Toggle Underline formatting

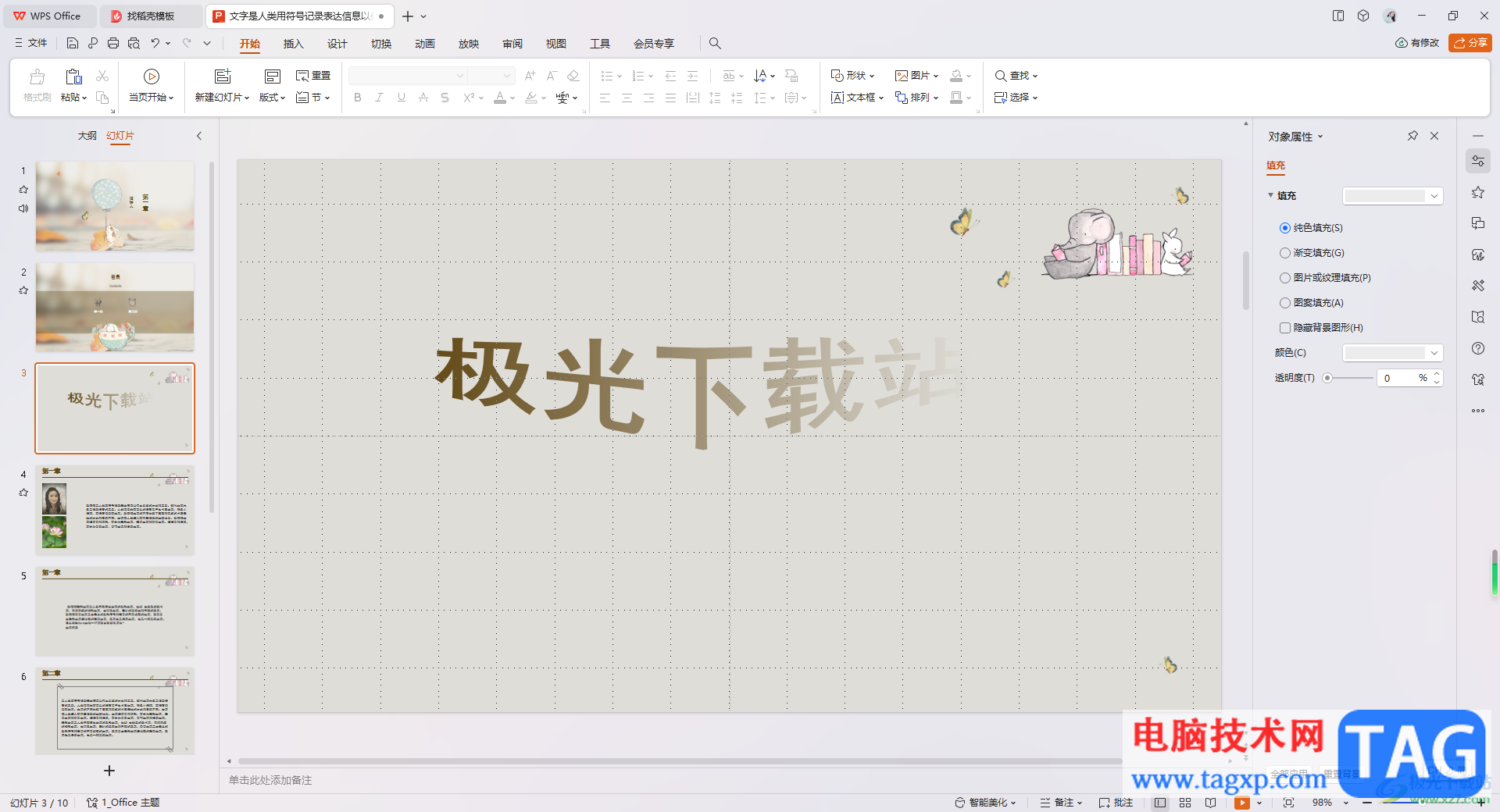[x=401, y=98]
